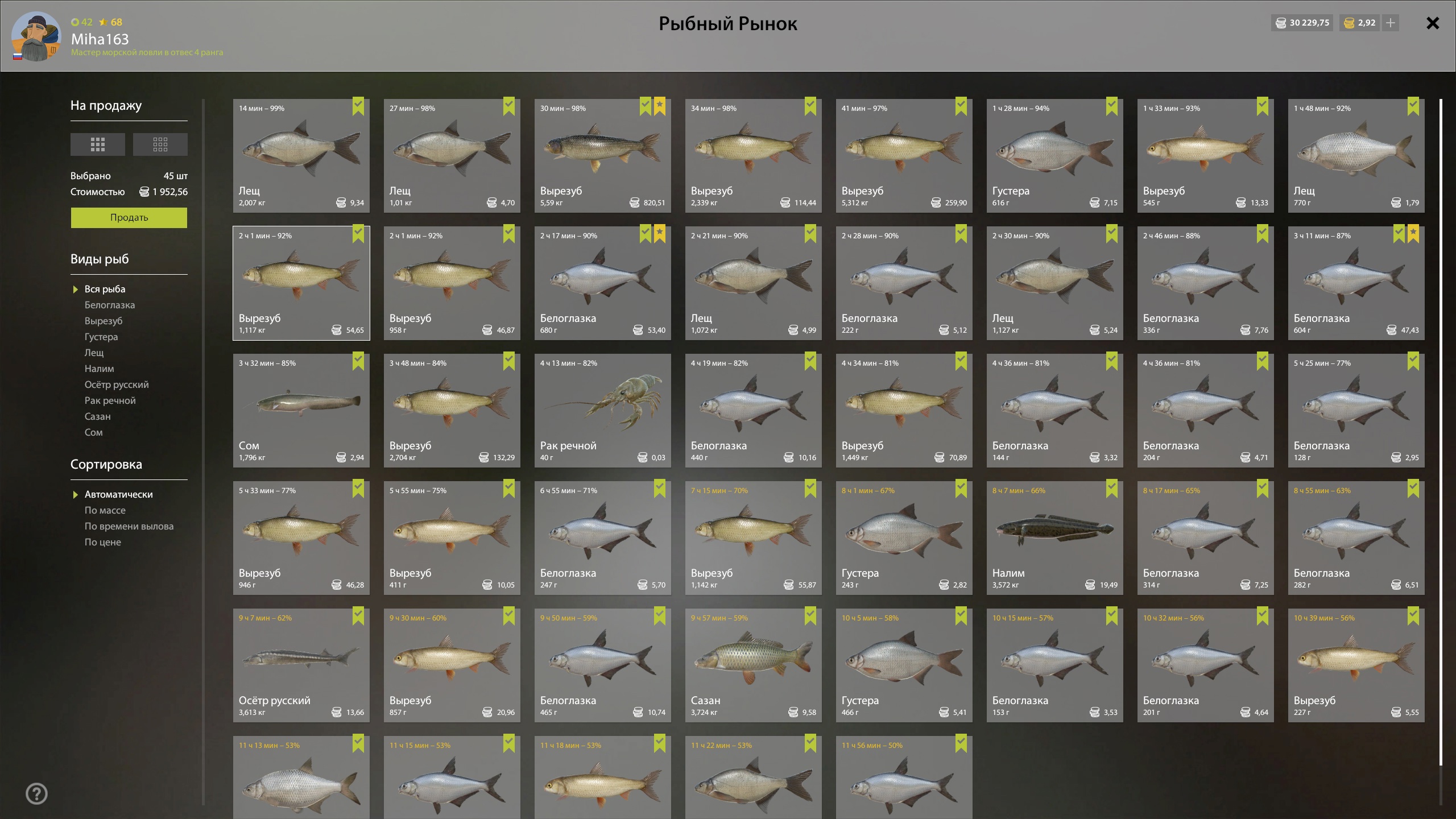
Task: Click the Продать button
Action: click(x=129, y=218)
